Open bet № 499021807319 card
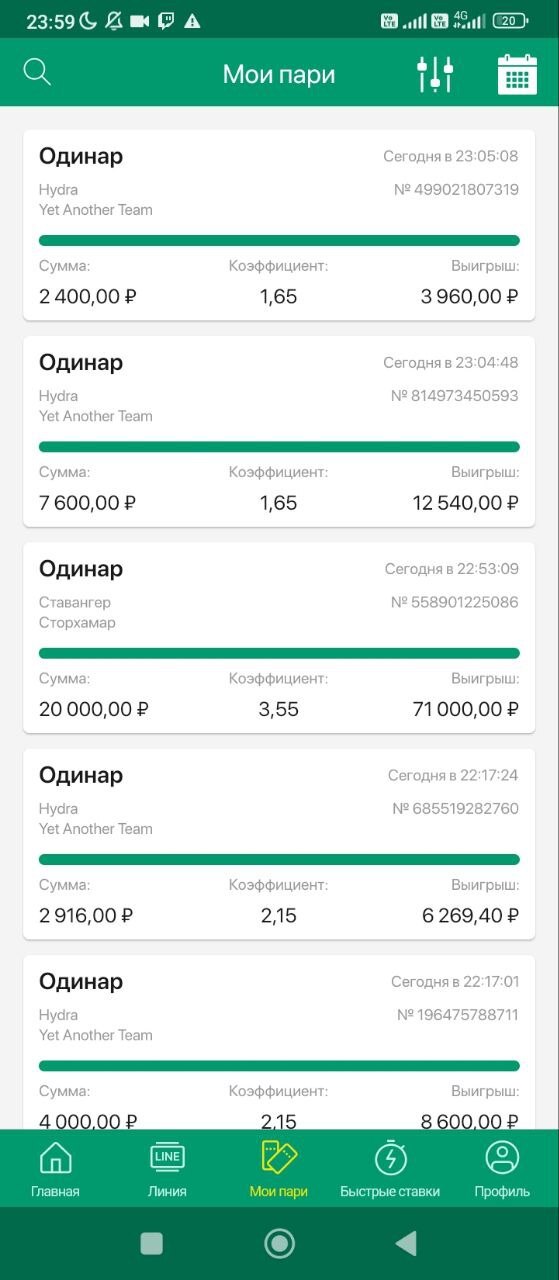 [279, 225]
